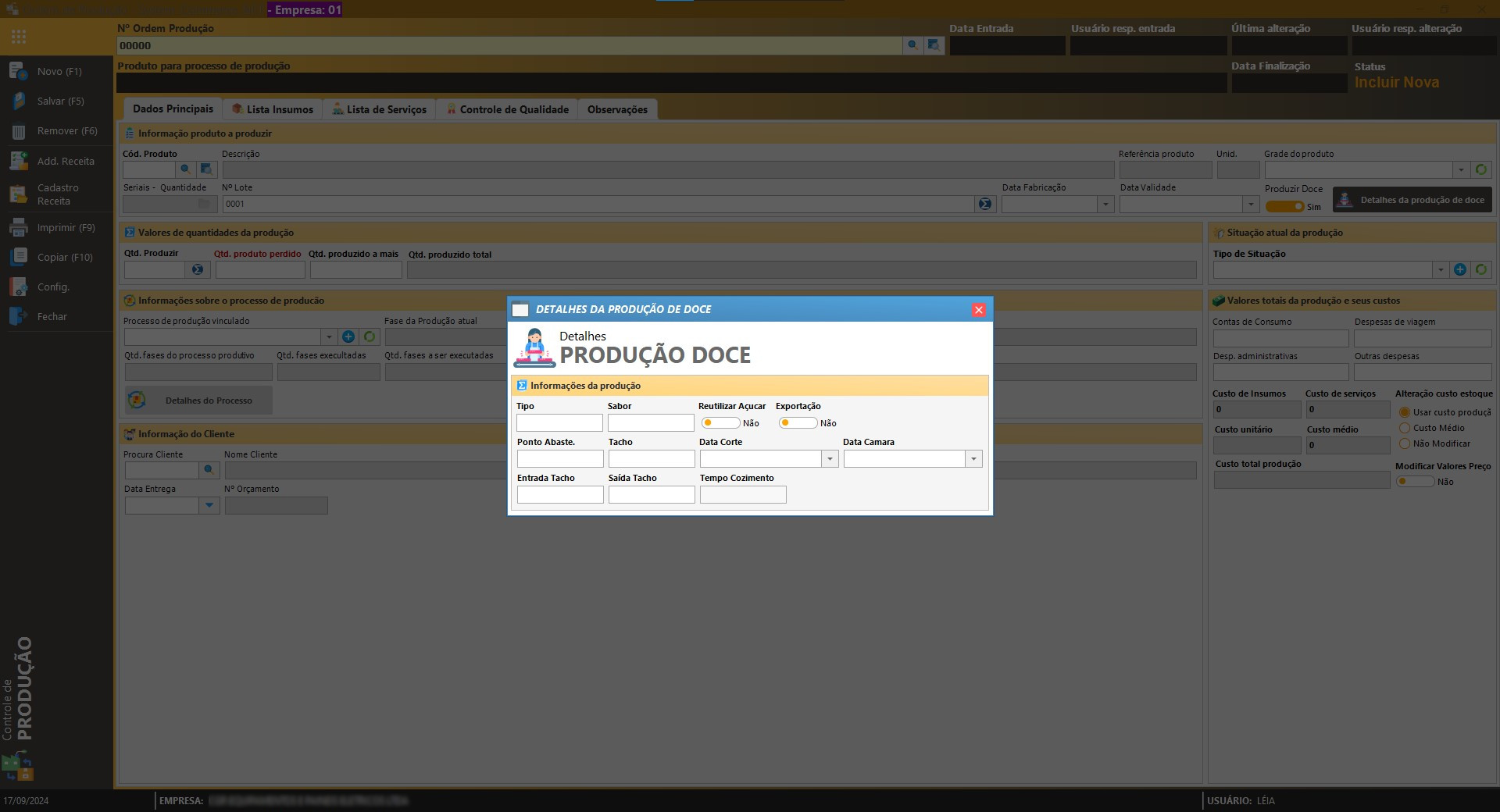Click the Copiar (F10) sidebar icon
This screenshot has height=812, width=1500.
tap(19, 258)
